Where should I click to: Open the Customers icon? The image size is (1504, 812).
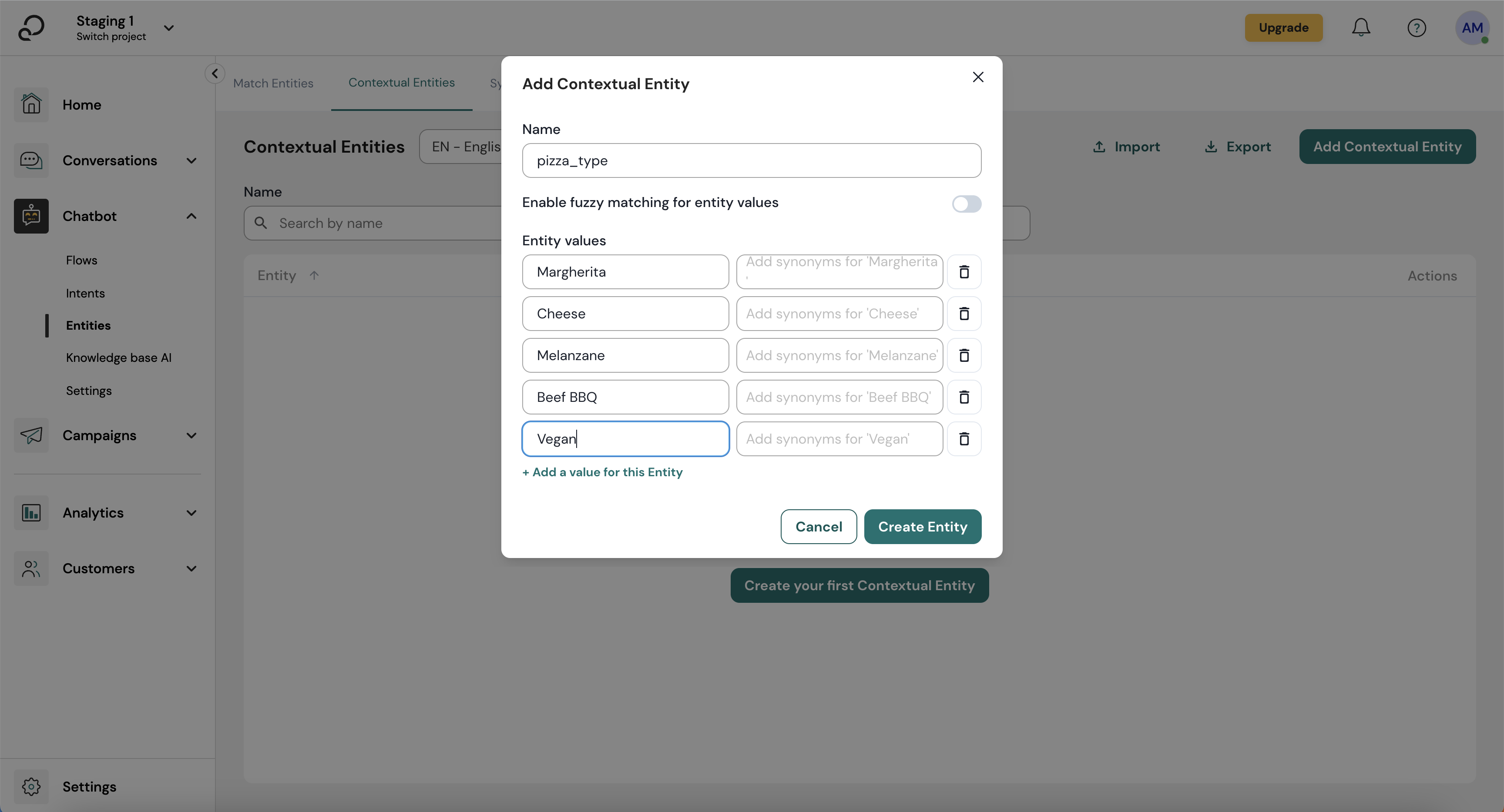coord(31,568)
